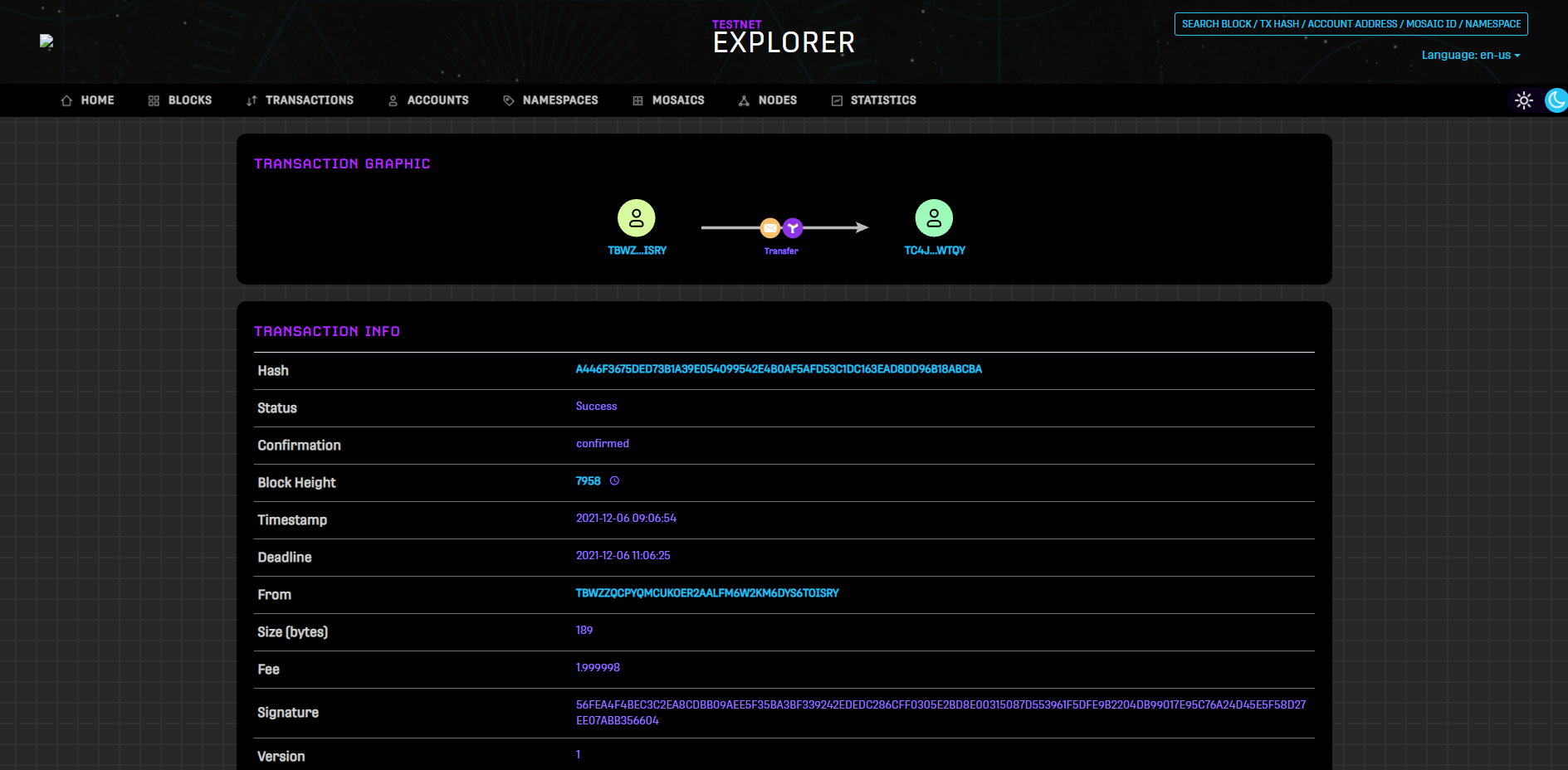Click the sender account circle icon TBWZ...ISRY
Viewport: 1568px width, 770px height.
tap(637, 218)
